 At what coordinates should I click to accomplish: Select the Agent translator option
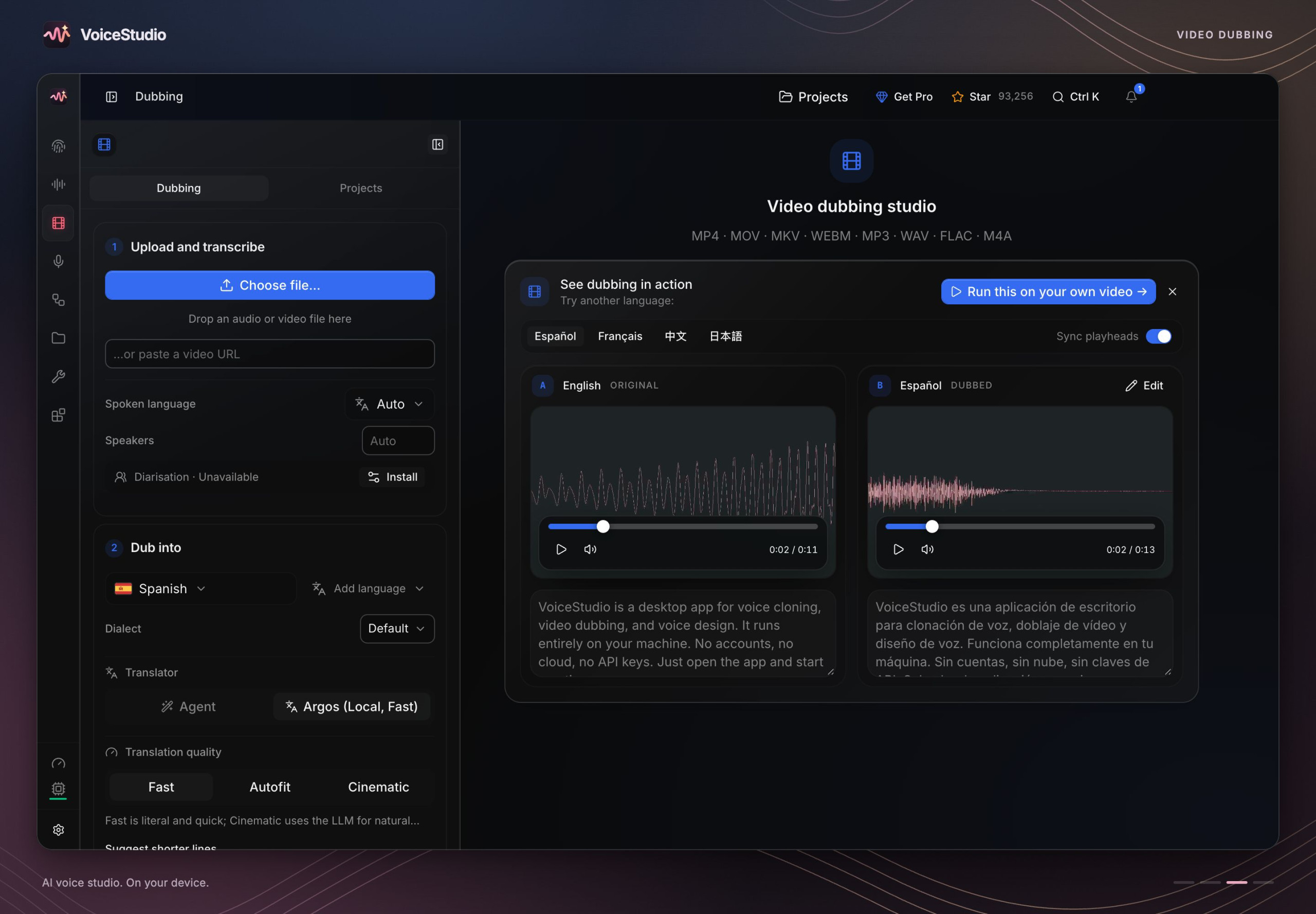click(189, 707)
